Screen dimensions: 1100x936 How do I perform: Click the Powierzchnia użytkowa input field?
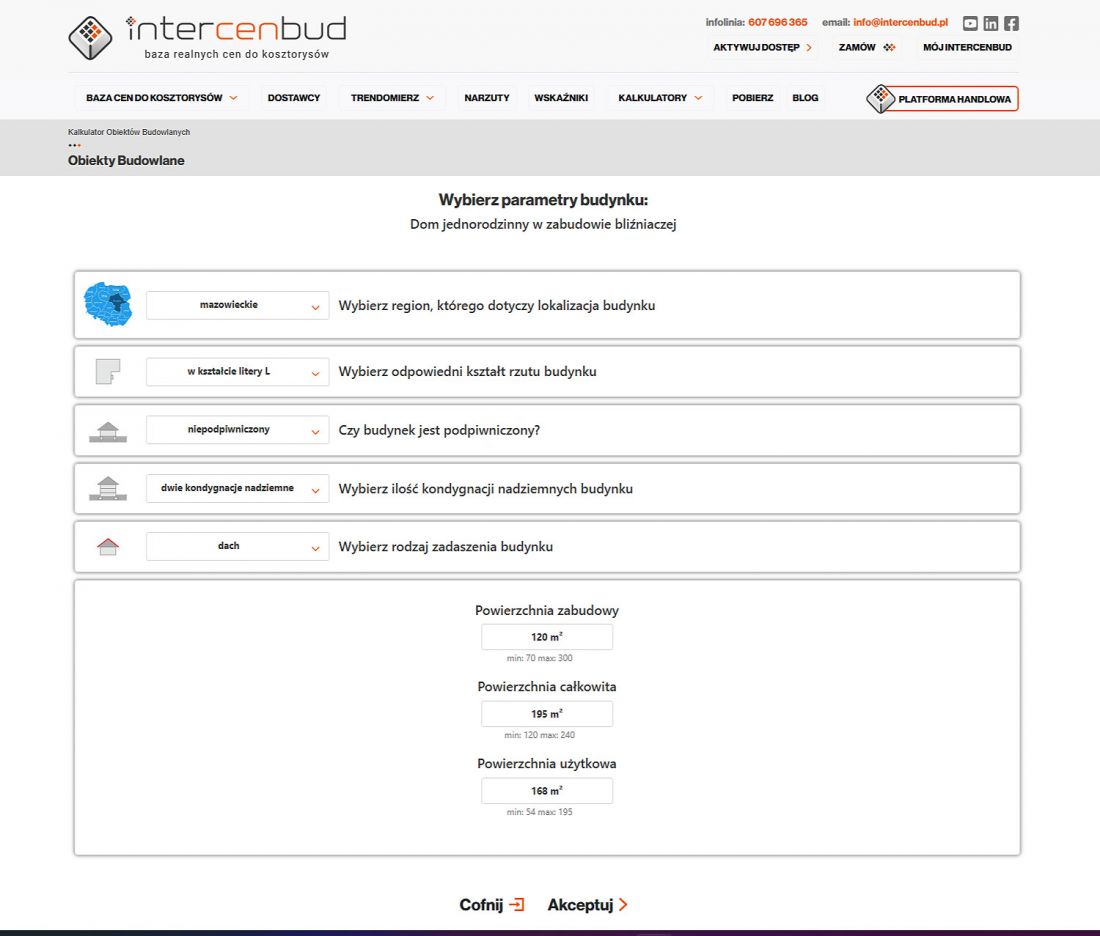coord(546,791)
